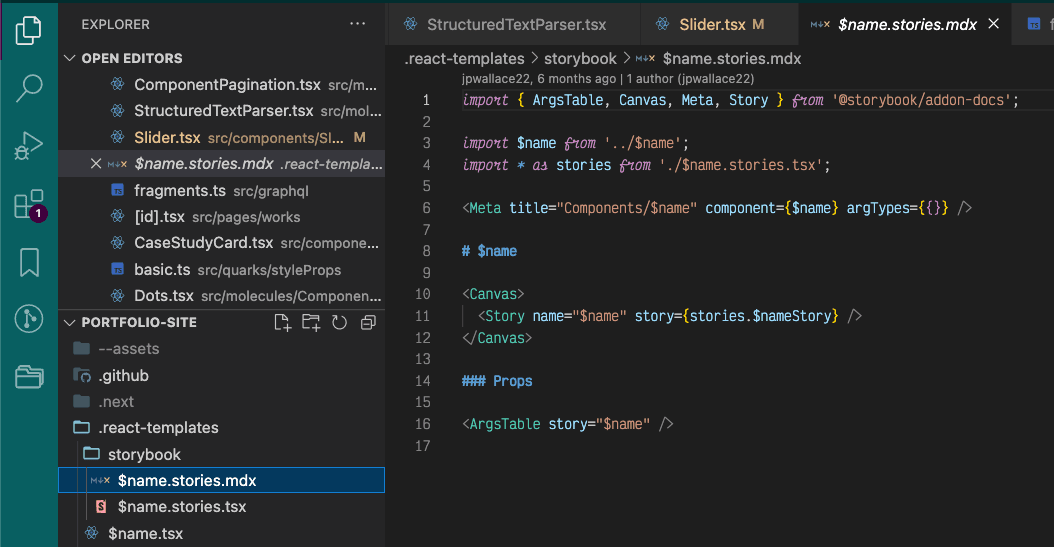Close the $name.stories.mdx tab
1054x547 pixels.
994,24
